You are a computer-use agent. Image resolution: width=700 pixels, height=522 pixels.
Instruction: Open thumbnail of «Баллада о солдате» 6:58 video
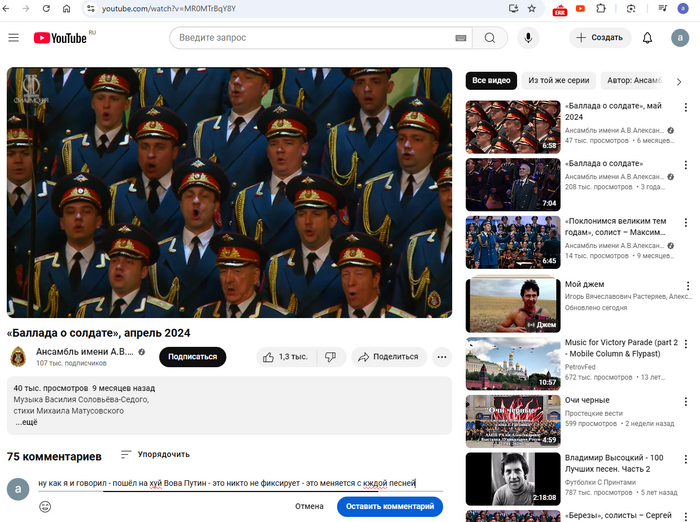coord(513,127)
